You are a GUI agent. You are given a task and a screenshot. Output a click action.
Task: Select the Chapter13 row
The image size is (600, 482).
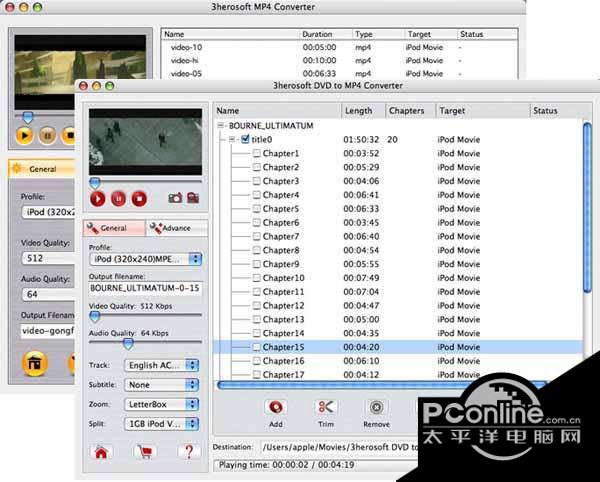tap(398, 319)
